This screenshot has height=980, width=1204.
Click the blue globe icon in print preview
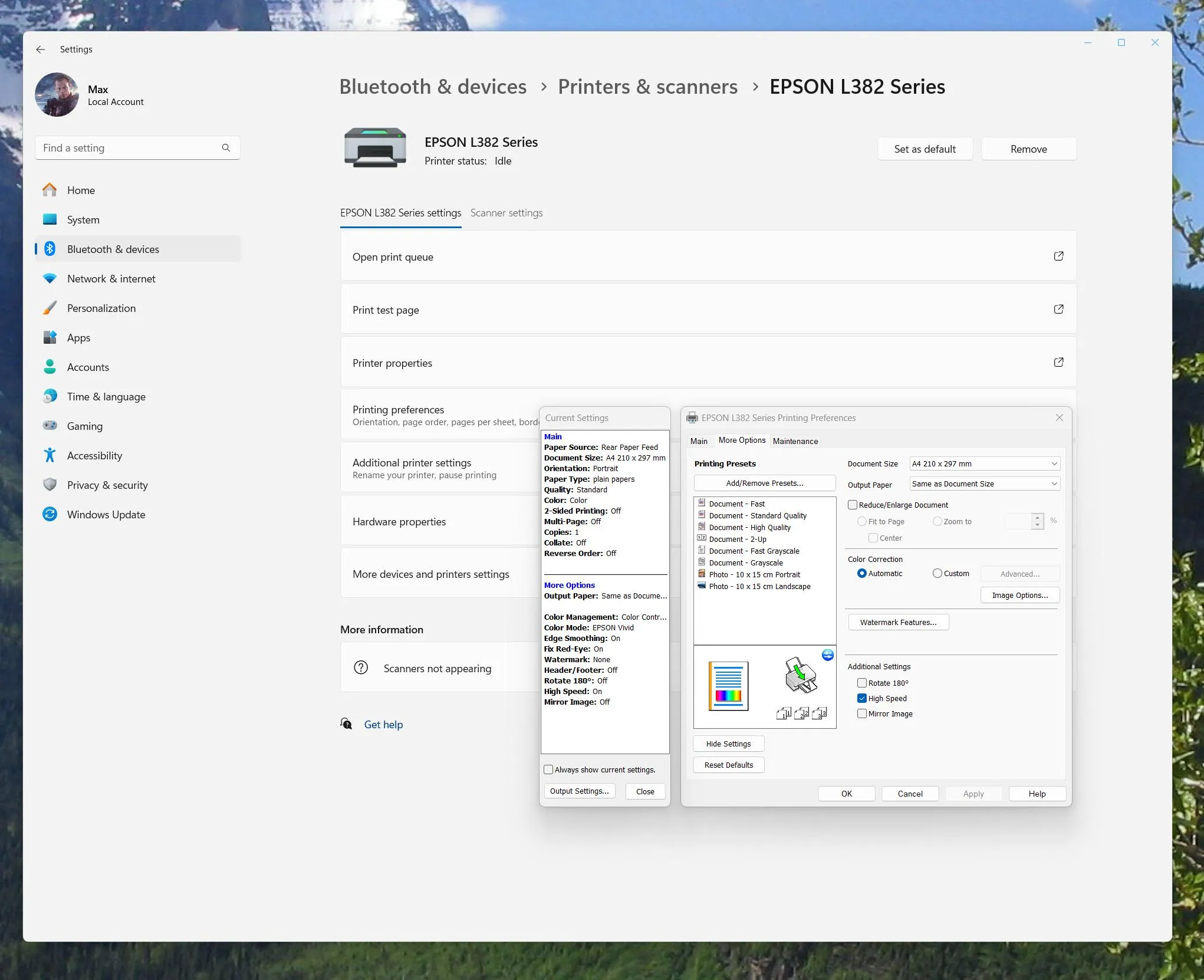coord(828,655)
